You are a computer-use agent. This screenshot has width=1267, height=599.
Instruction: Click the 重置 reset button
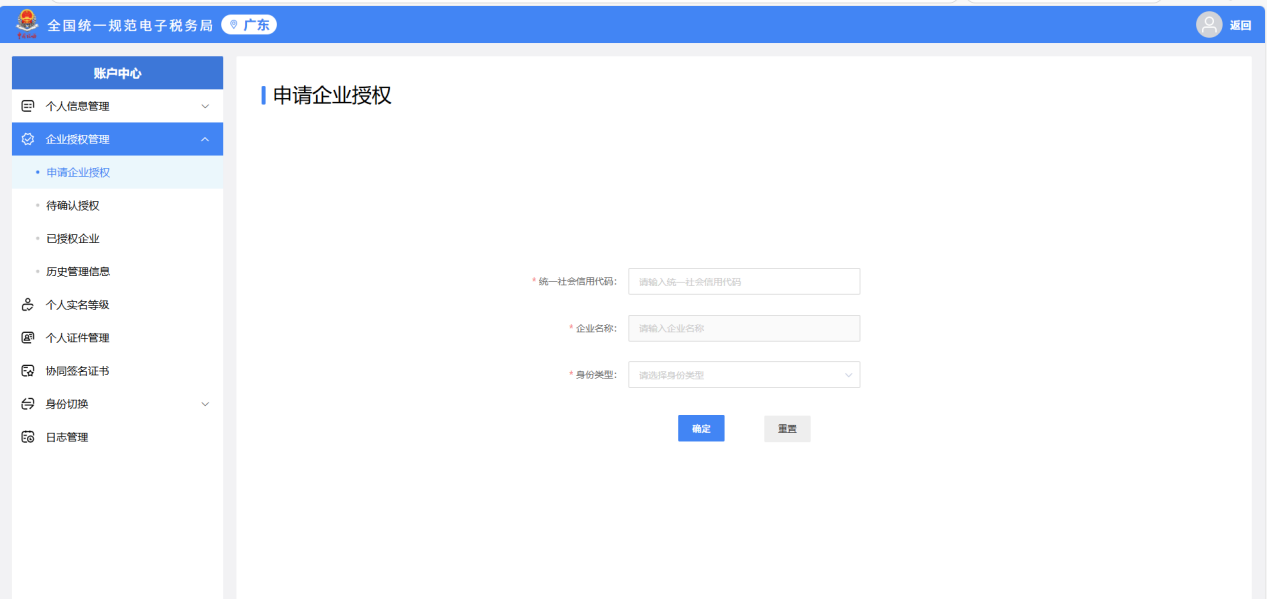(787, 429)
